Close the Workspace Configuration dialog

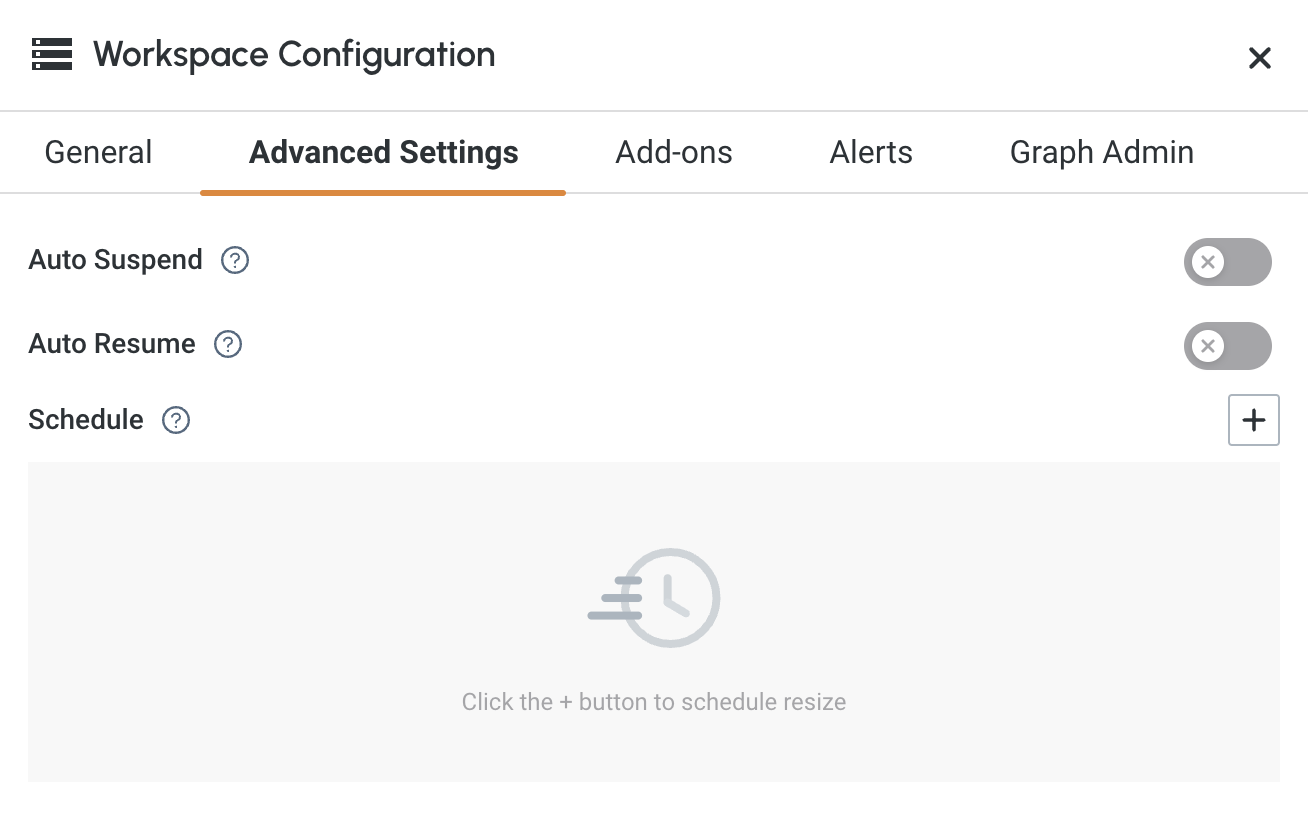(1259, 58)
